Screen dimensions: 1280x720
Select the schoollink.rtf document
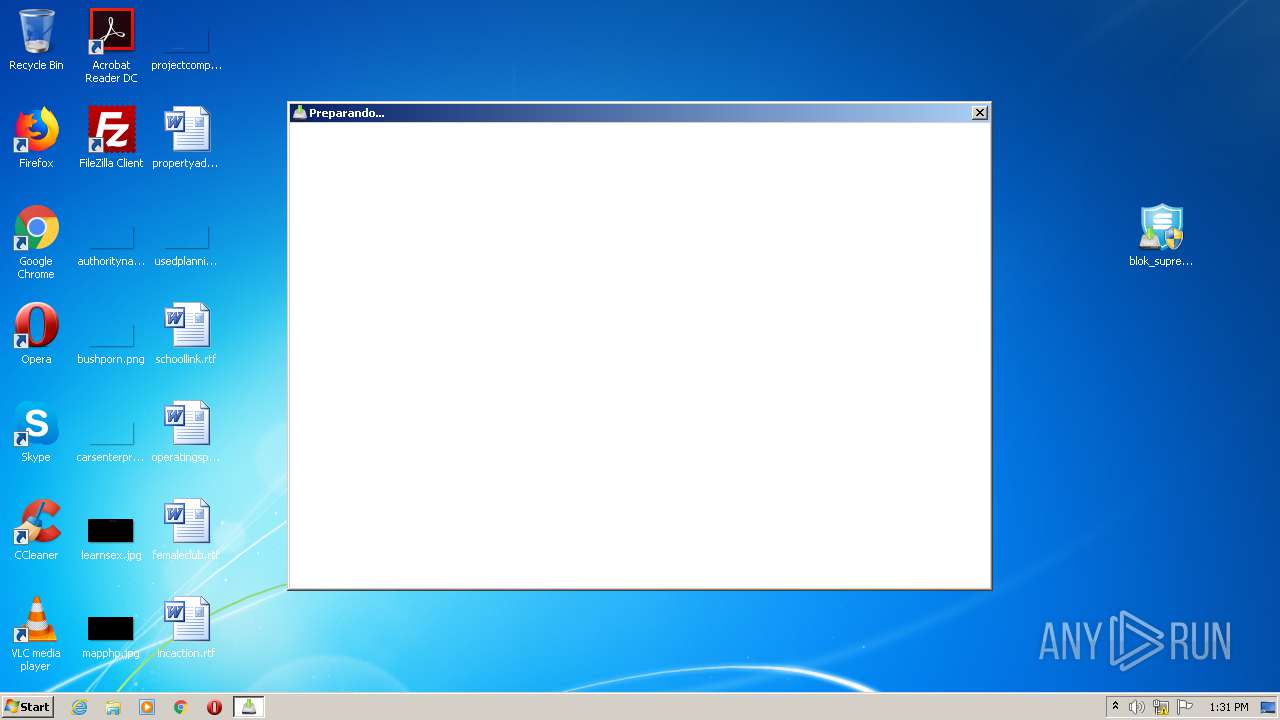[186, 335]
